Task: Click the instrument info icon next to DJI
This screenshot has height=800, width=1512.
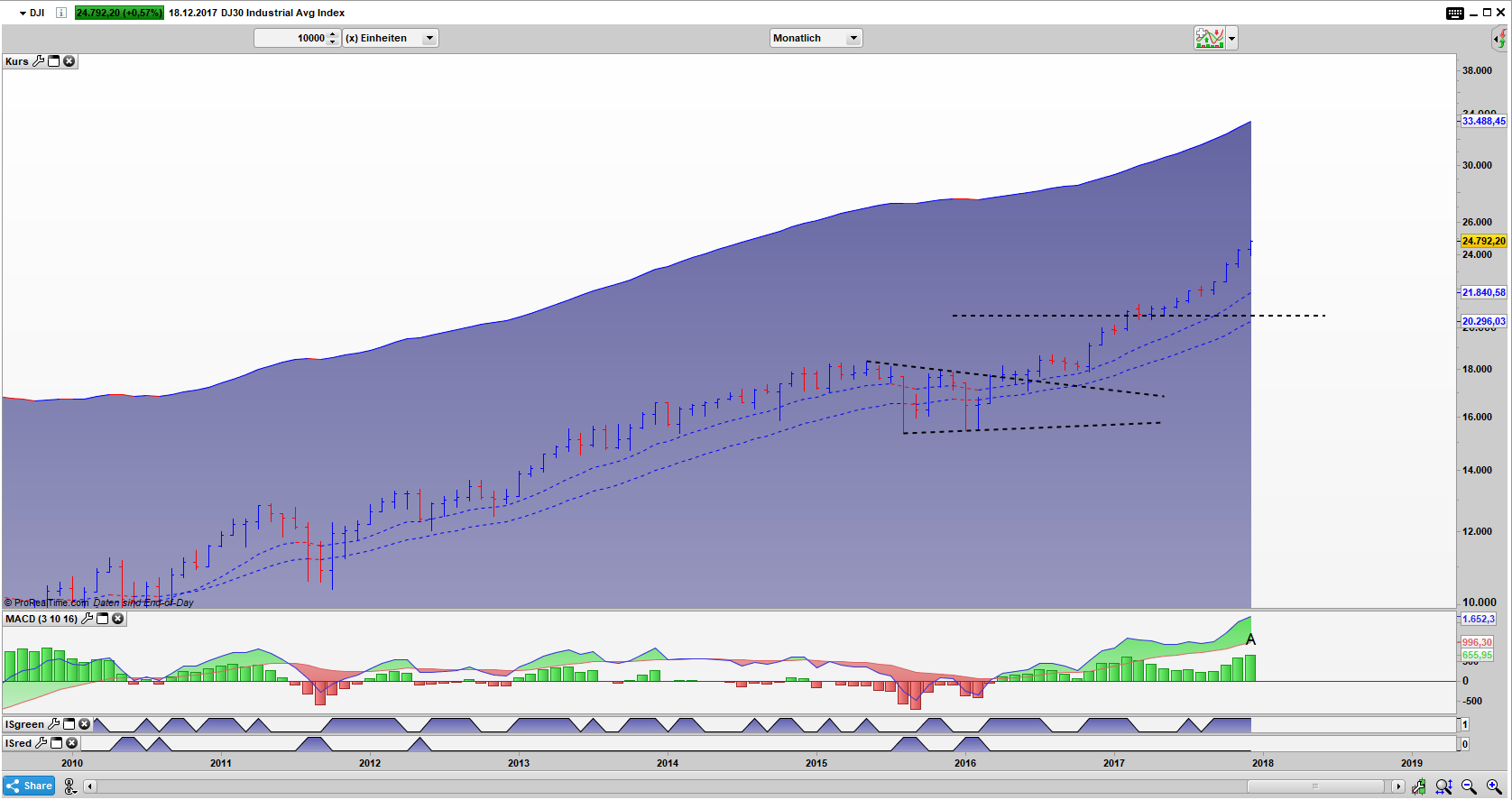Action: point(61,13)
